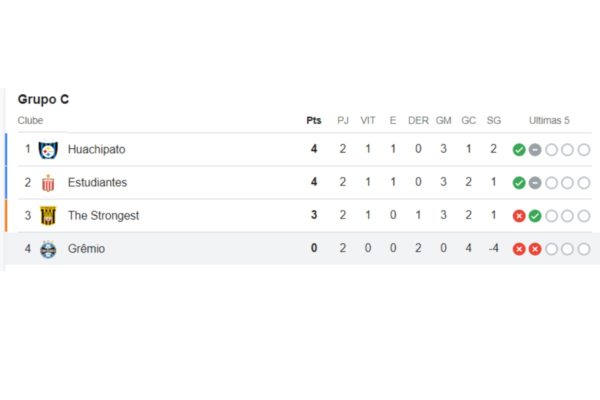The height and width of the screenshot is (400, 600).
Task: Click Huachipato's gray draw result icon
Action: point(535,150)
